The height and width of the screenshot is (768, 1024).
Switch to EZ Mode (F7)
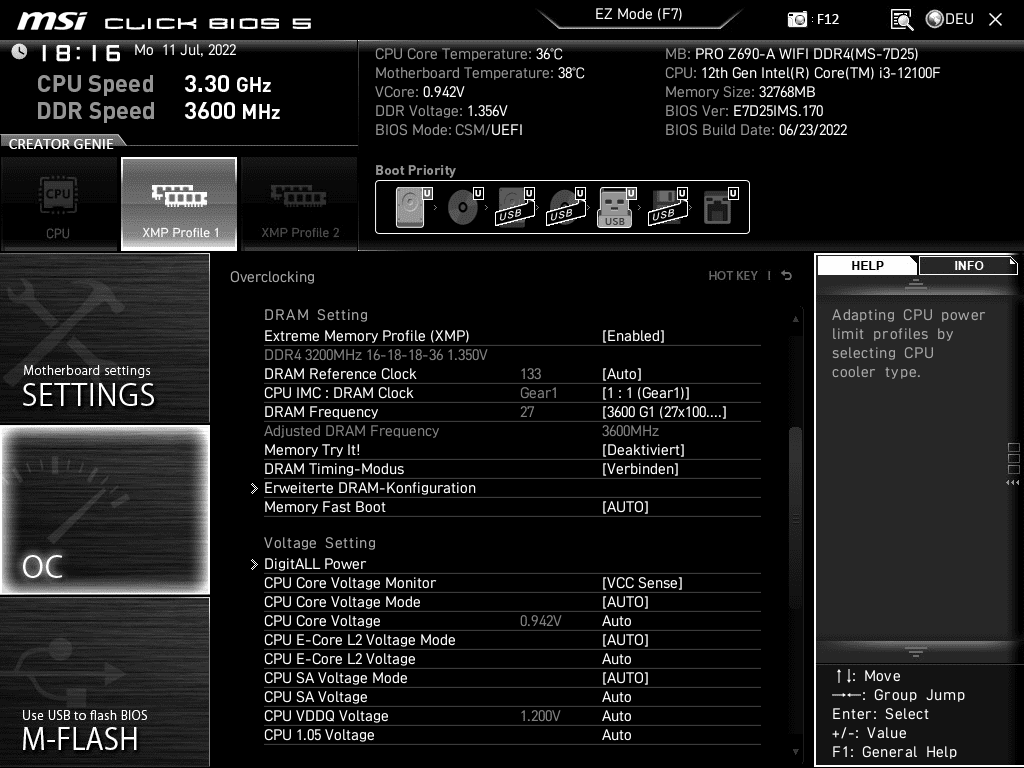tap(639, 14)
